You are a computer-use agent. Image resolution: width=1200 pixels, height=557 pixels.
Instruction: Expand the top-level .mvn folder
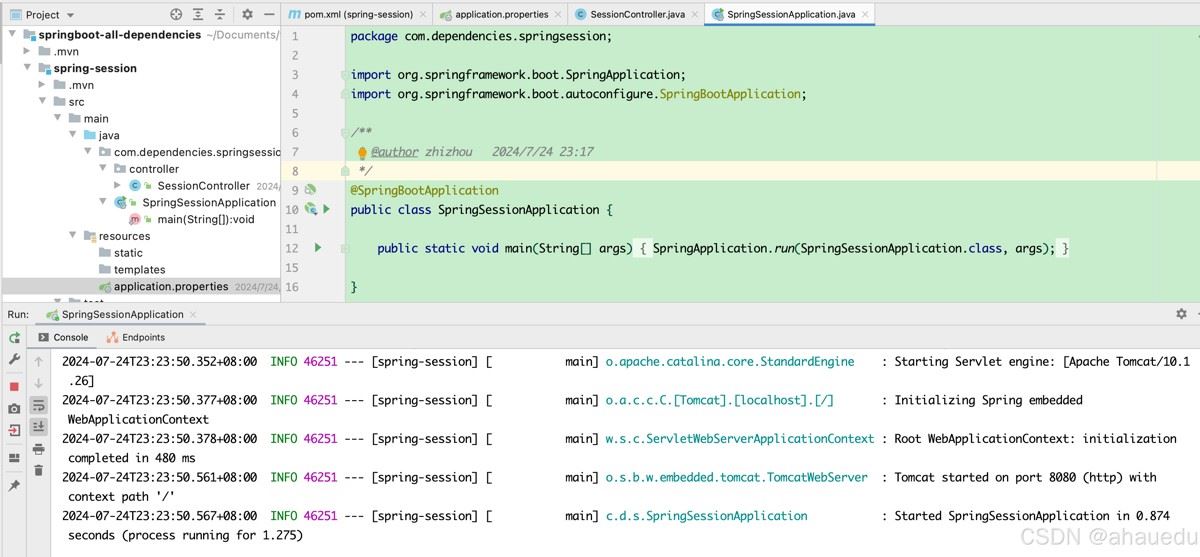click(x=28, y=51)
